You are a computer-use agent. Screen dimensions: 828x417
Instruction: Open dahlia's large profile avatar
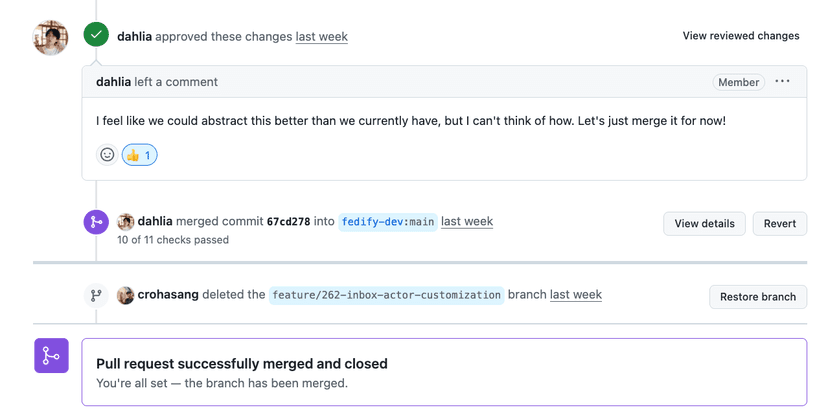[51, 38]
